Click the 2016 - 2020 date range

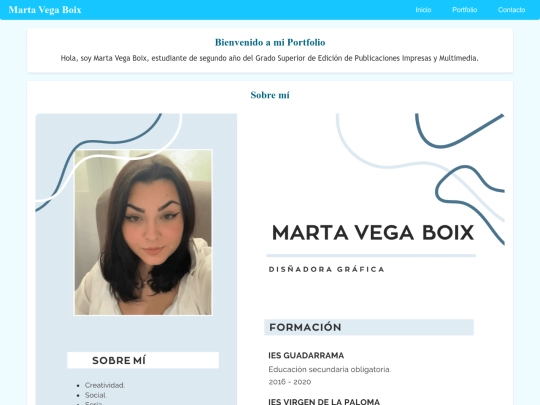coord(290,382)
